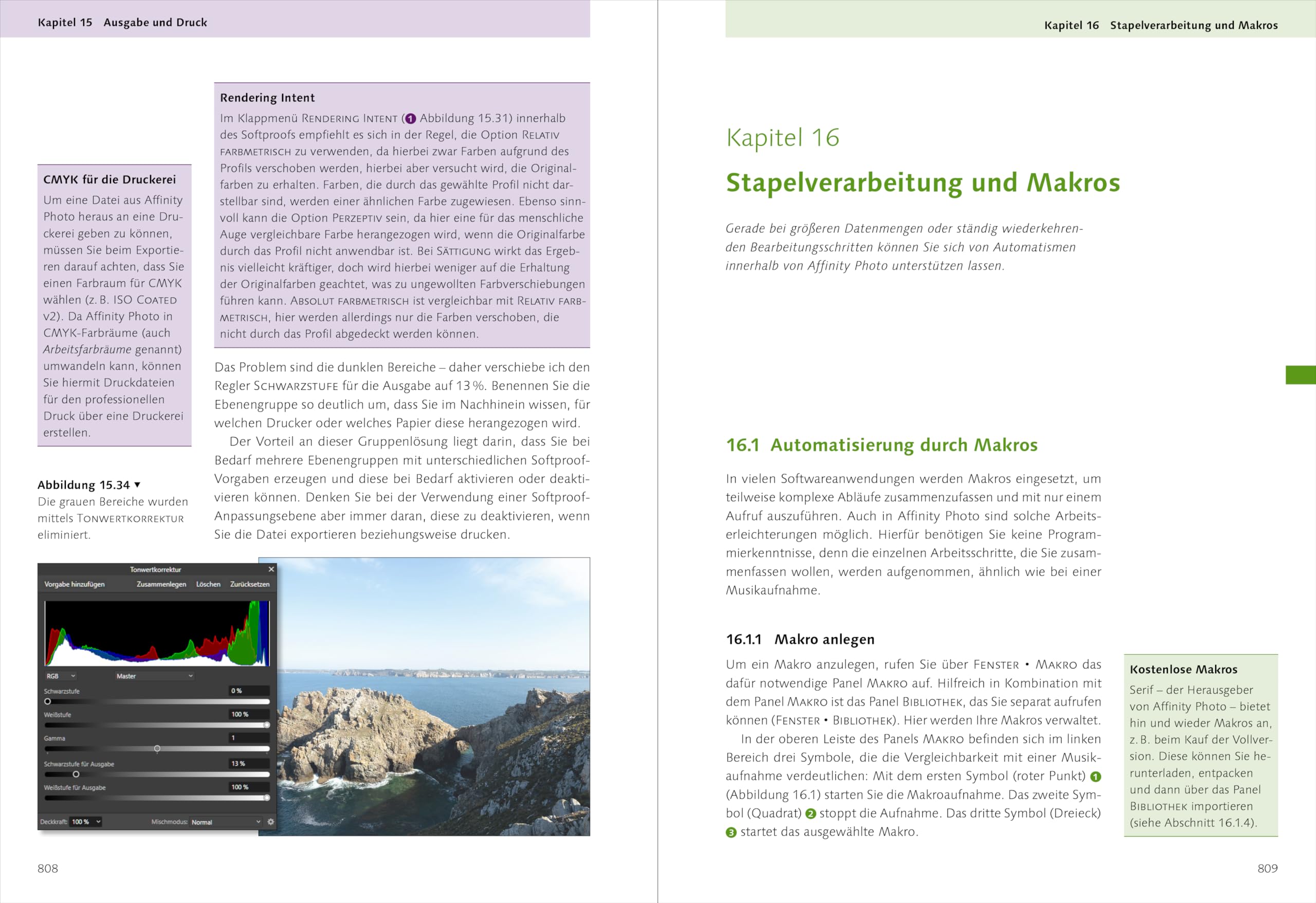Open the Master channel dropdown

[155, 676]
